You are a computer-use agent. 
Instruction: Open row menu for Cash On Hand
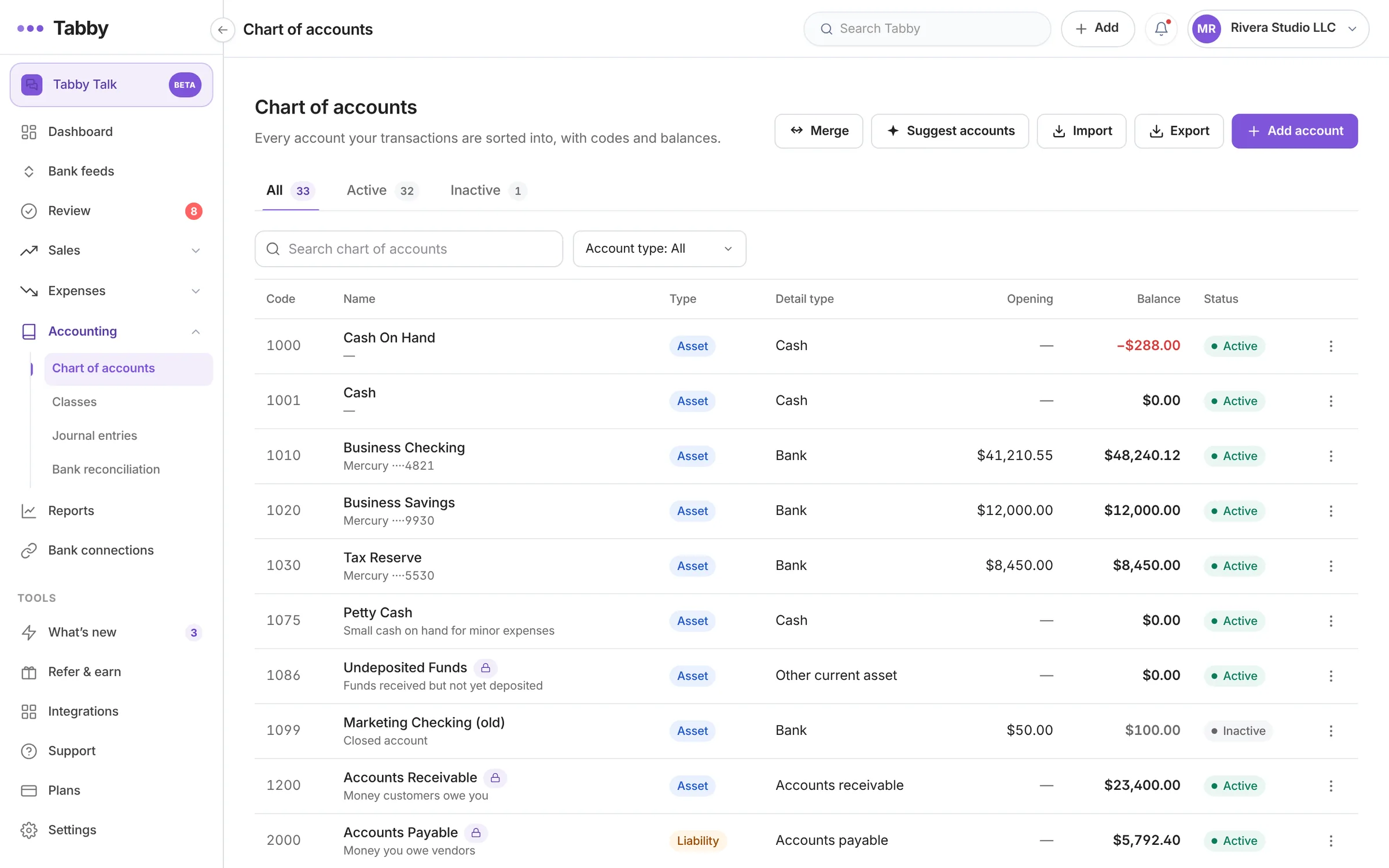[1331, 346]
